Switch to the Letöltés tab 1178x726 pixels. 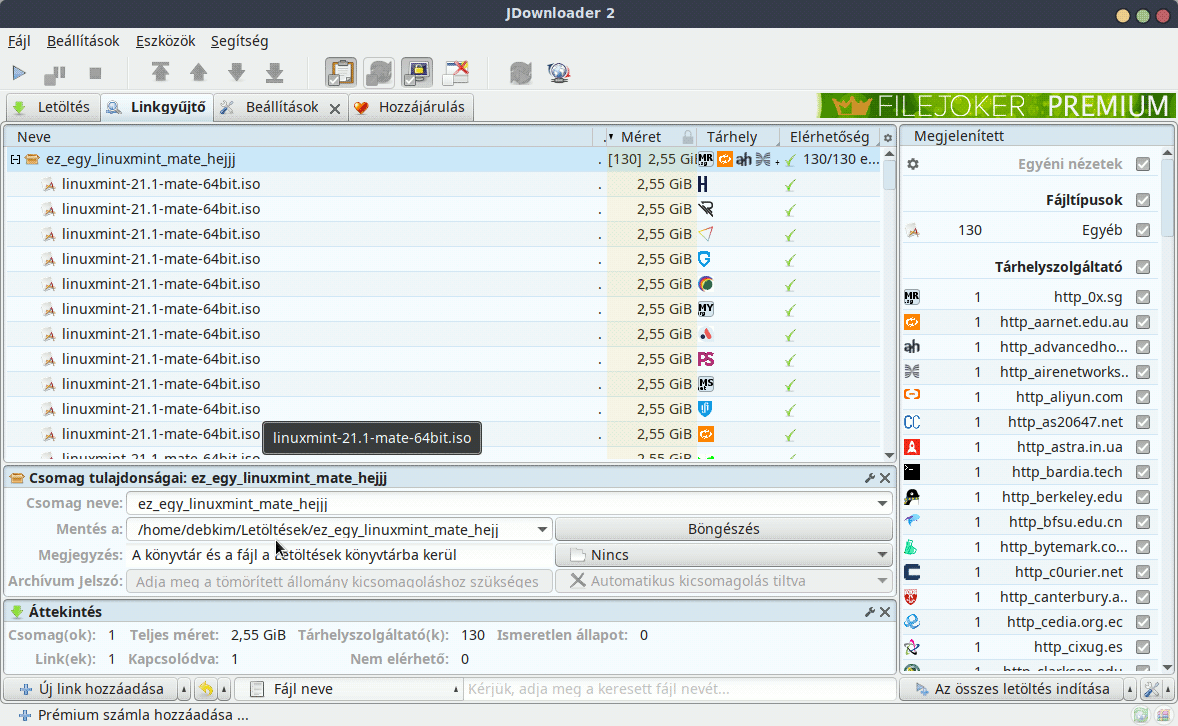click(53, 107)
